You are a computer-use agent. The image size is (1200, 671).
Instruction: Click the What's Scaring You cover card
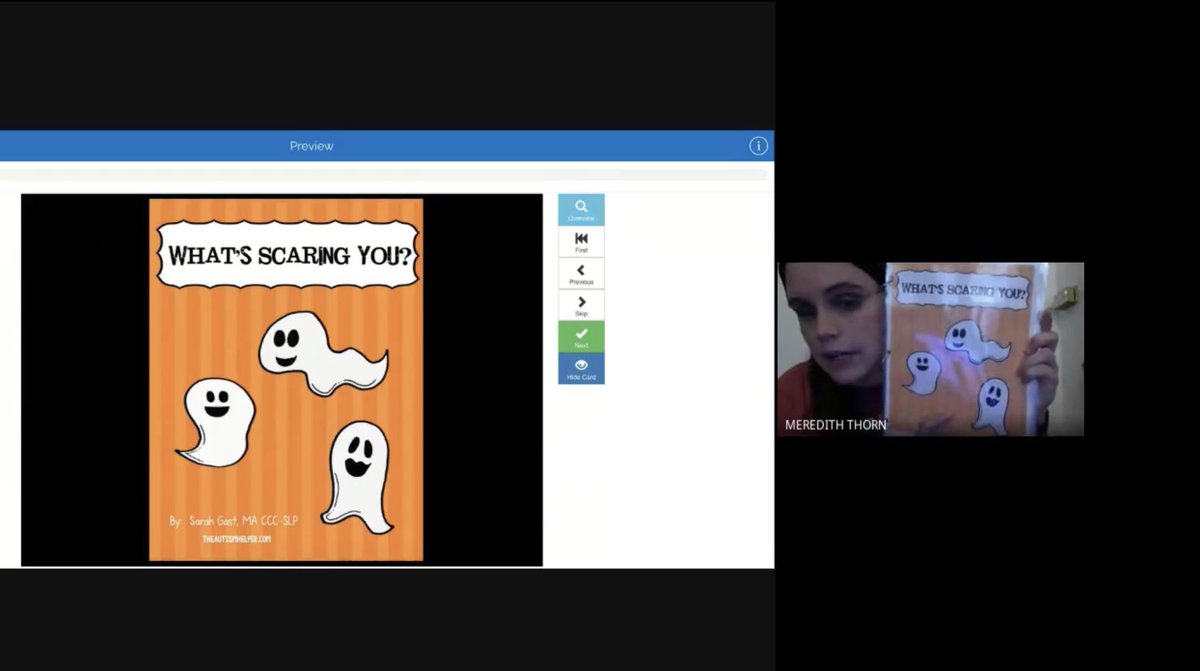coord(286,380)
